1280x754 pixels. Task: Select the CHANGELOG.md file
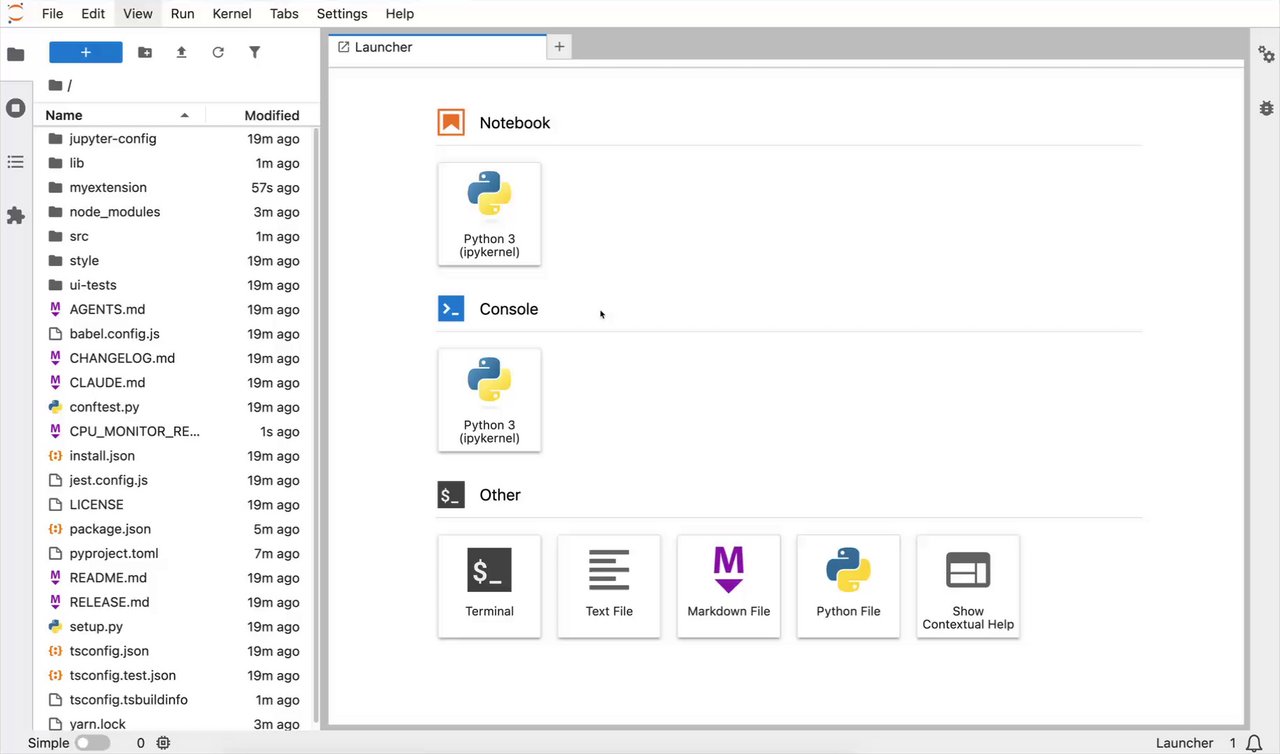[174, 358]
